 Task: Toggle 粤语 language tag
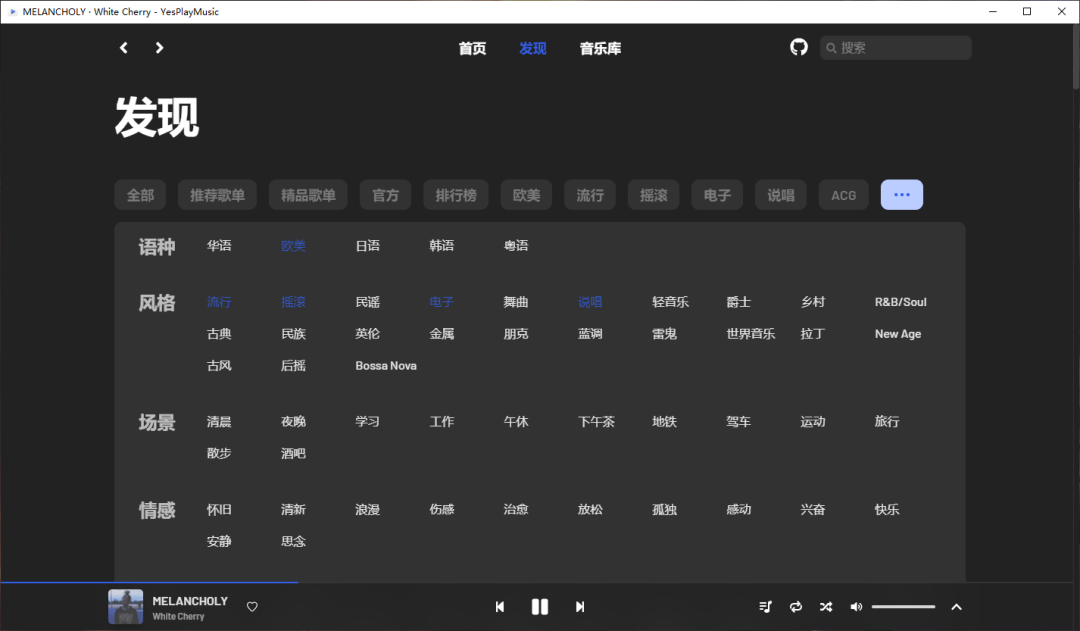516,245
